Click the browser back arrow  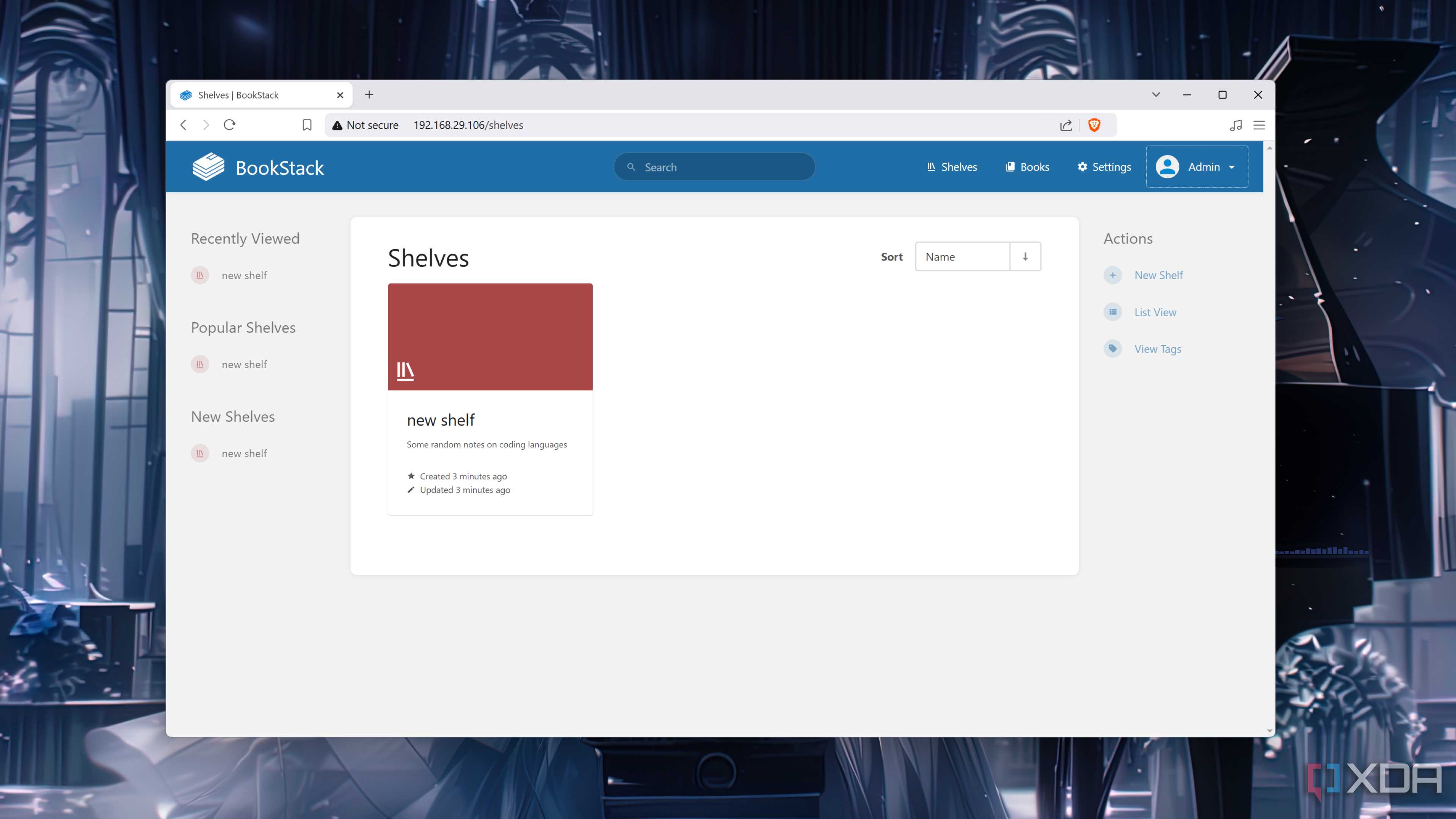[x=183, y=125]
